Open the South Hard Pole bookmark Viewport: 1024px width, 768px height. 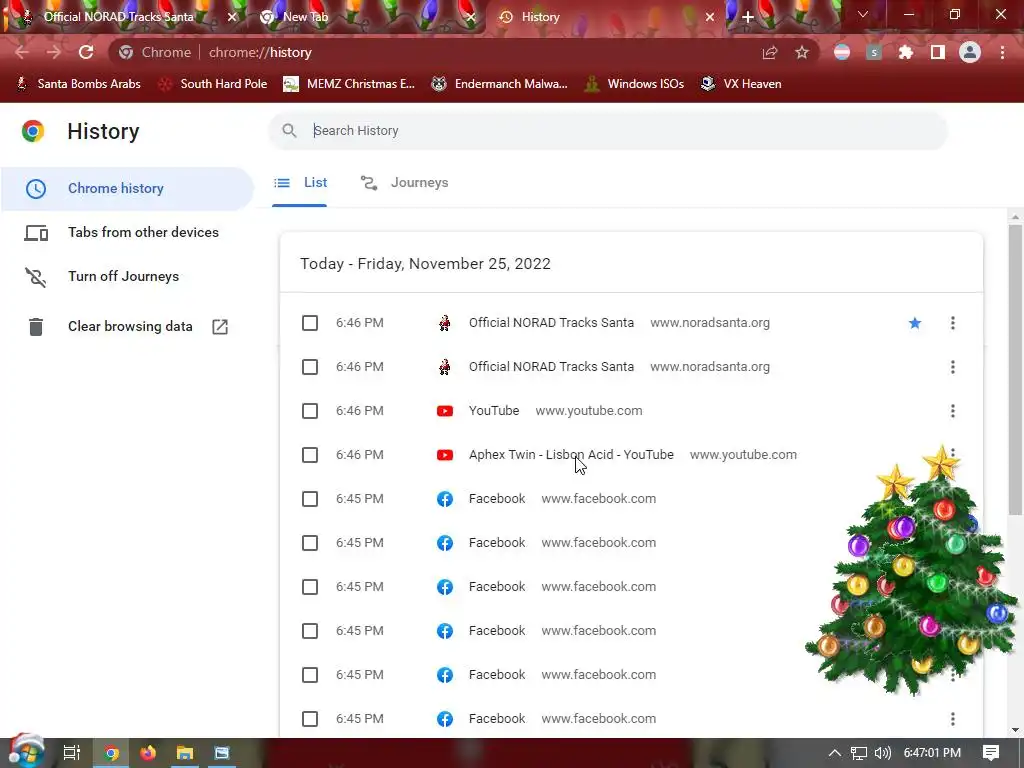pyautogui.click(x=213, y=84)
